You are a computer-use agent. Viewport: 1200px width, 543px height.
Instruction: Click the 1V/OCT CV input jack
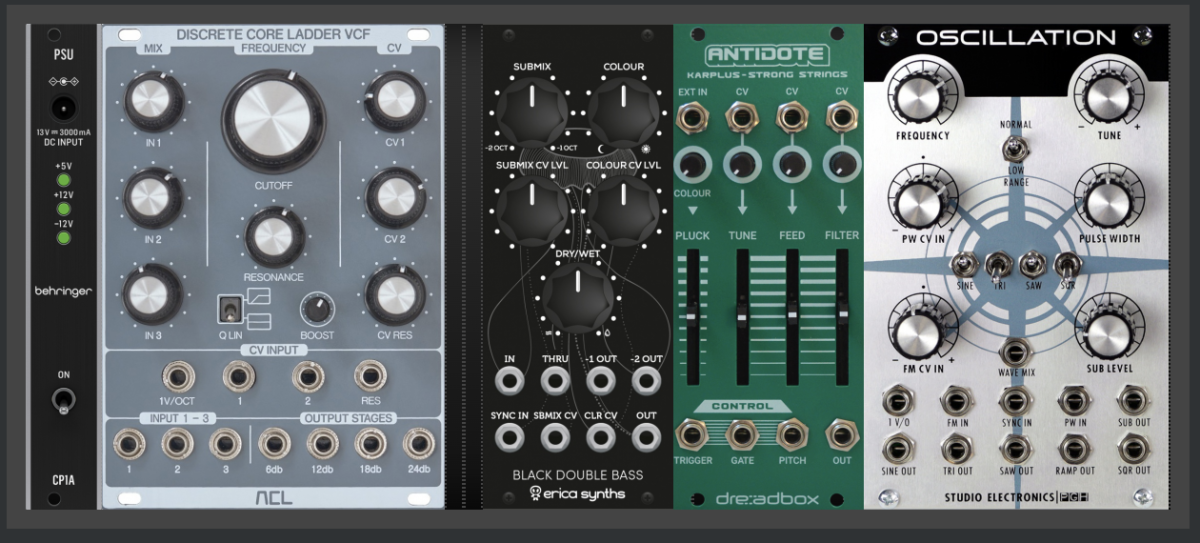181,378
